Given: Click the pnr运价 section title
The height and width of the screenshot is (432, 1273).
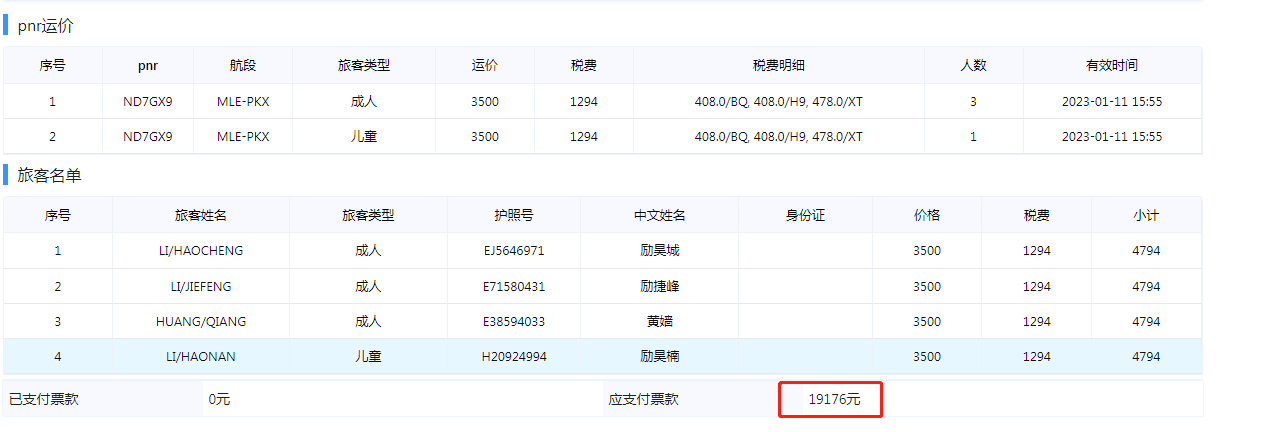Looking at the screenshot, I should 45,26.
